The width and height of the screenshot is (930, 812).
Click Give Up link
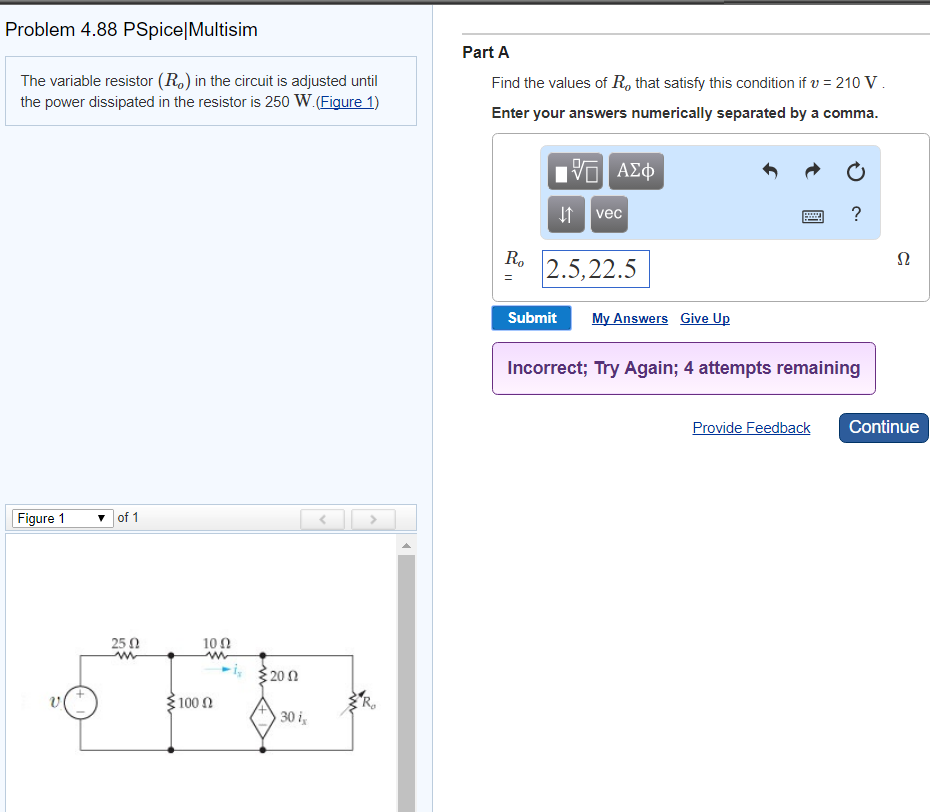[x=704, y=317]
